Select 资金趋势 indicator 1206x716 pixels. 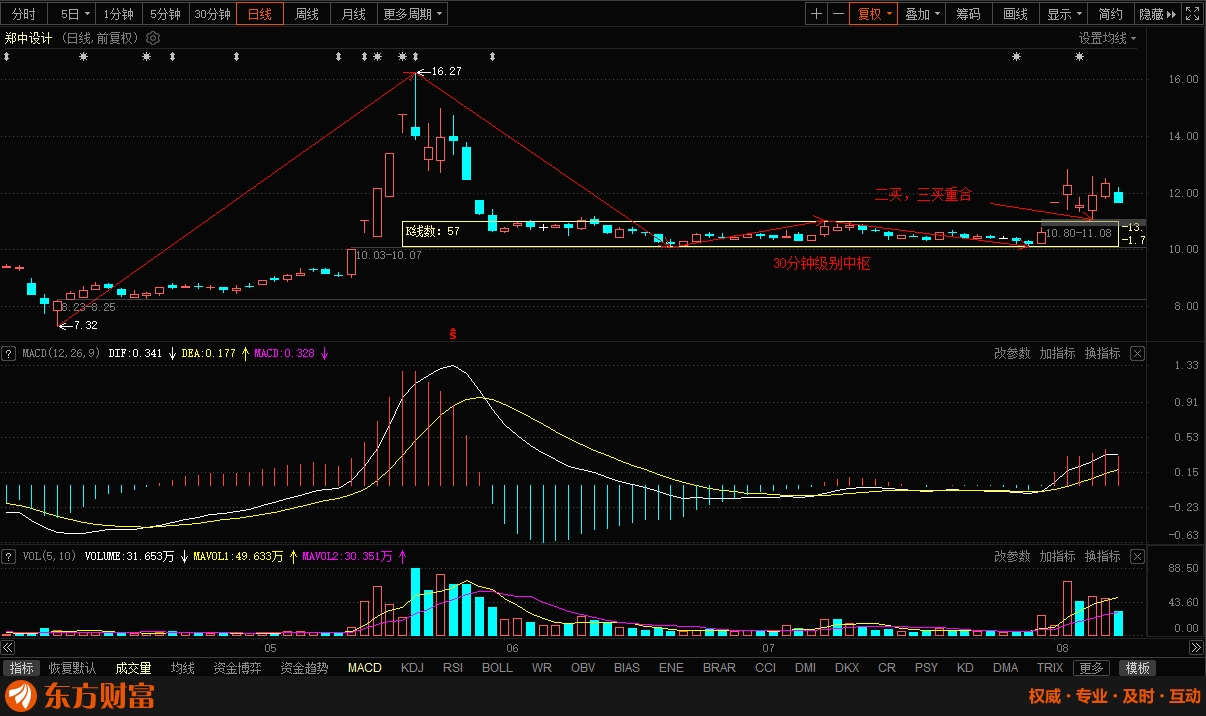[x=304, y=668]
